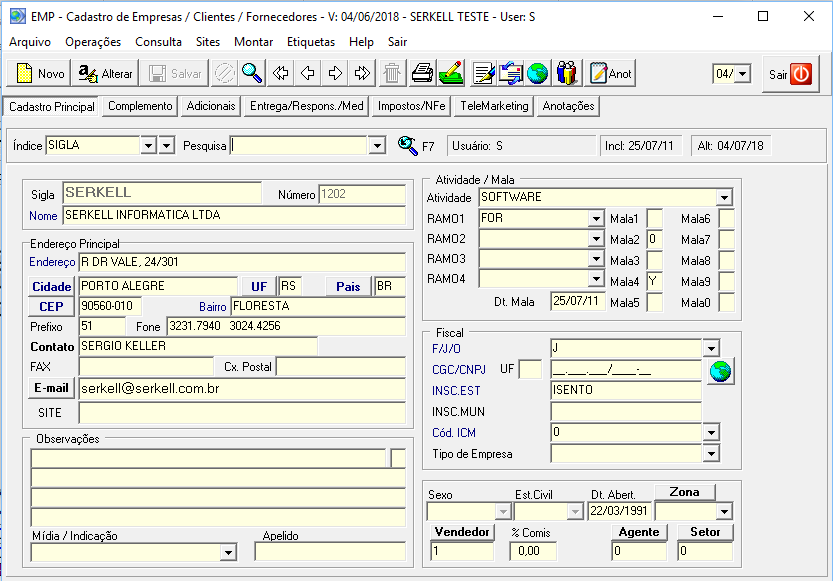Click the notepad with pen toolbar icon
Image resolution: width=833 pixels, height=581 pixels.
[x=483, y=73]
